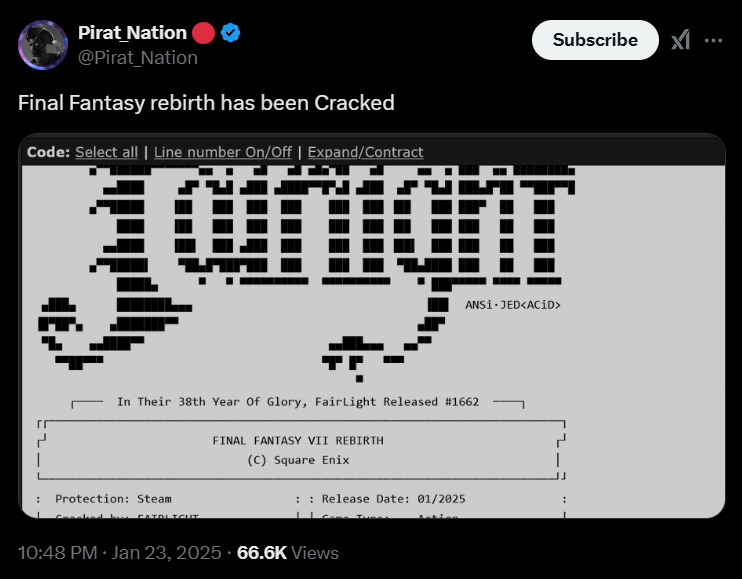The width and height of the screenshot is (742, 579).
Task: Open the 10:48 PM Jan 23, 2025 timestamp
Action: [x=120, y=553]
